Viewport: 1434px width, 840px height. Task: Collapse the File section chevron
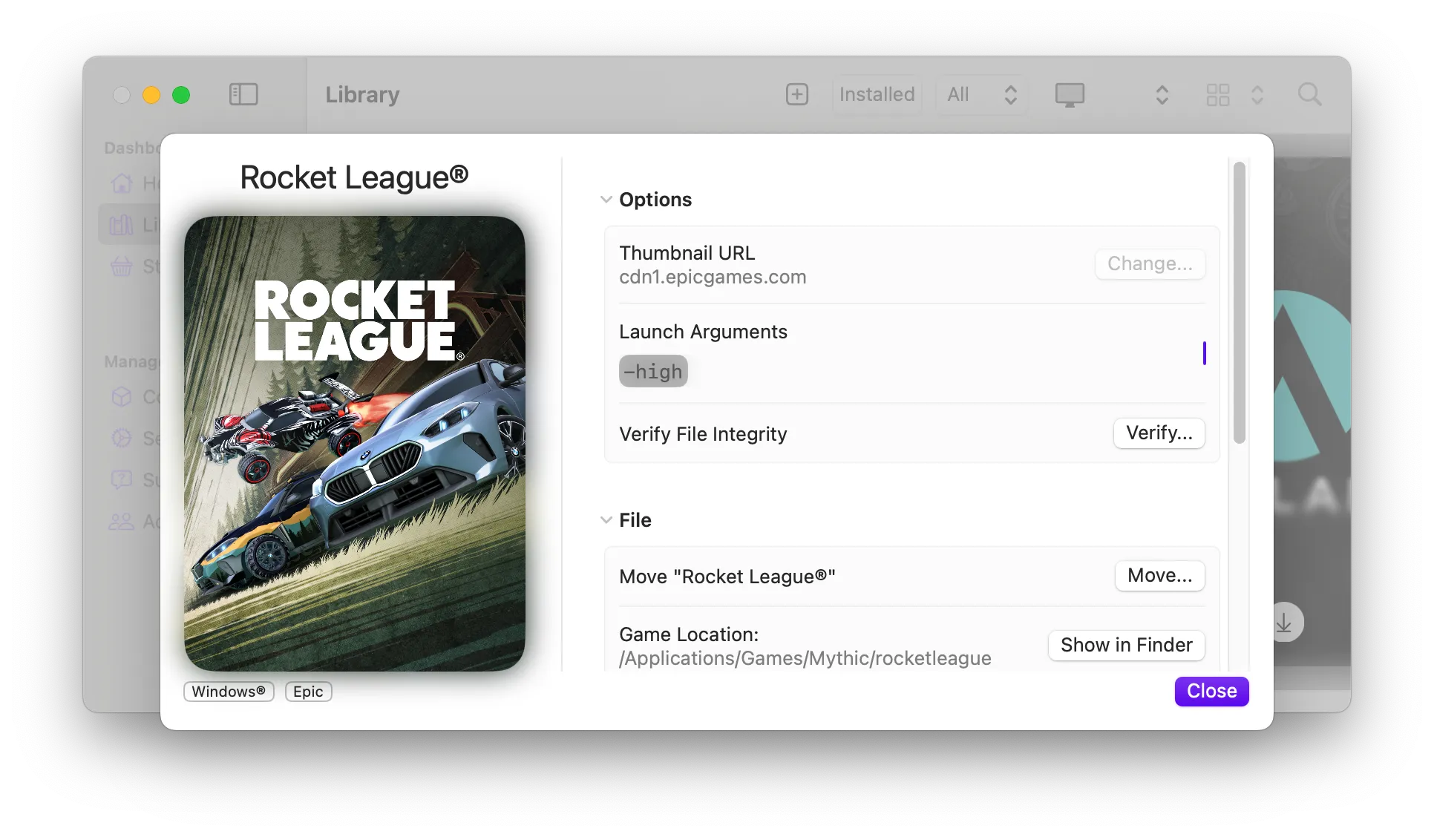coord(606,520)
